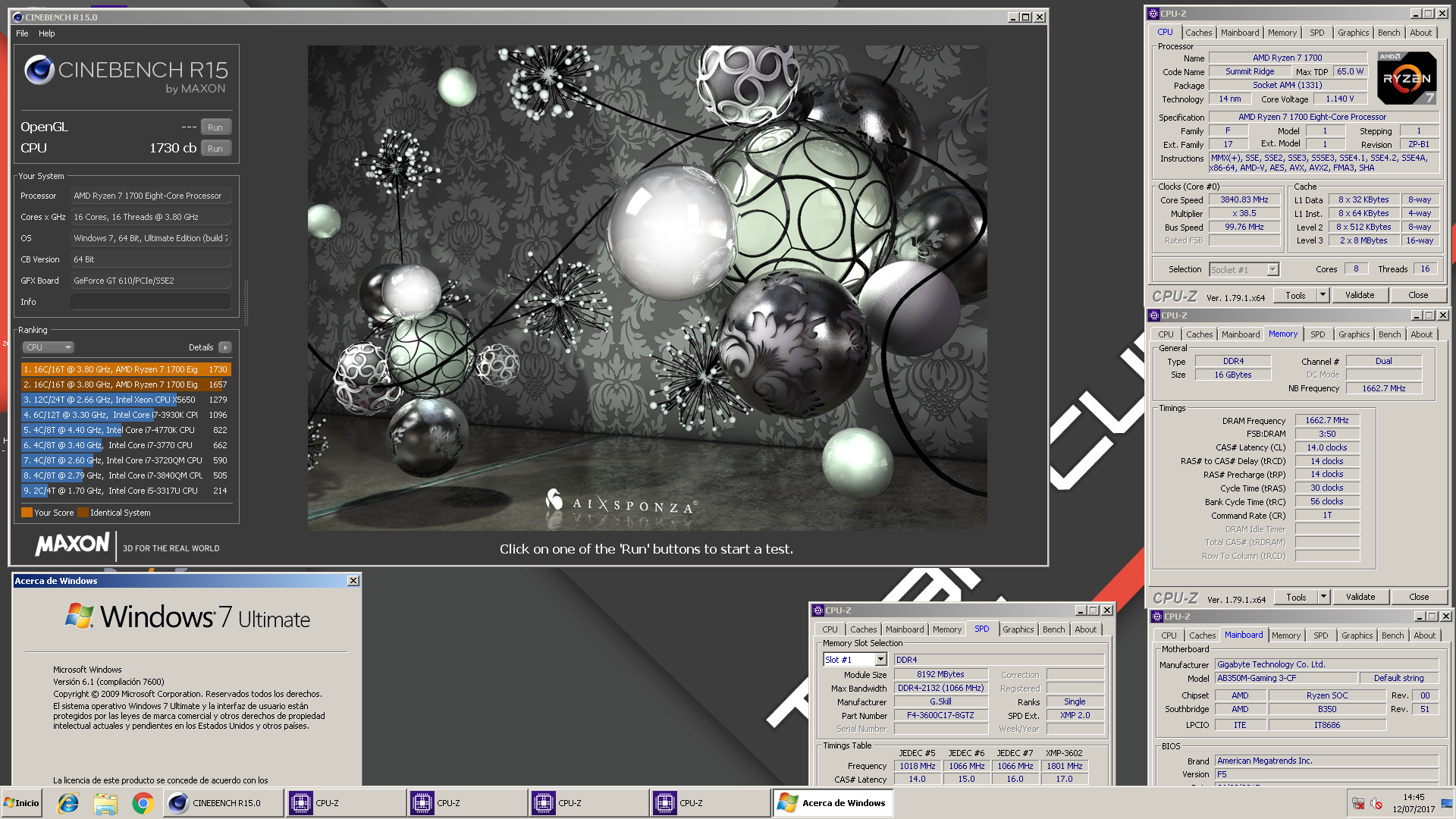1456x819 pixels.
Task: Click the Identical System brown legend swatch
Action: point(83,513)
